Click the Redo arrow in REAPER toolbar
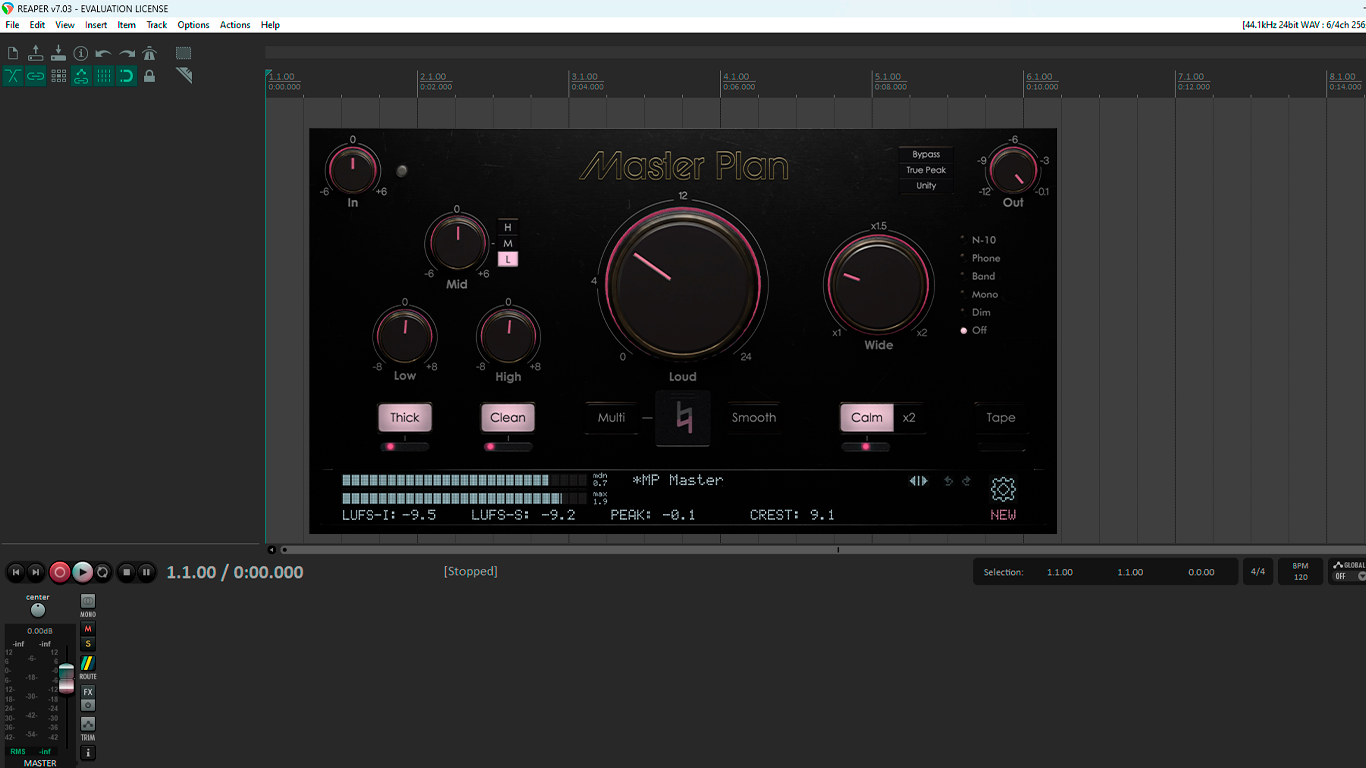1366x768 pixels. tap(127, 53)
